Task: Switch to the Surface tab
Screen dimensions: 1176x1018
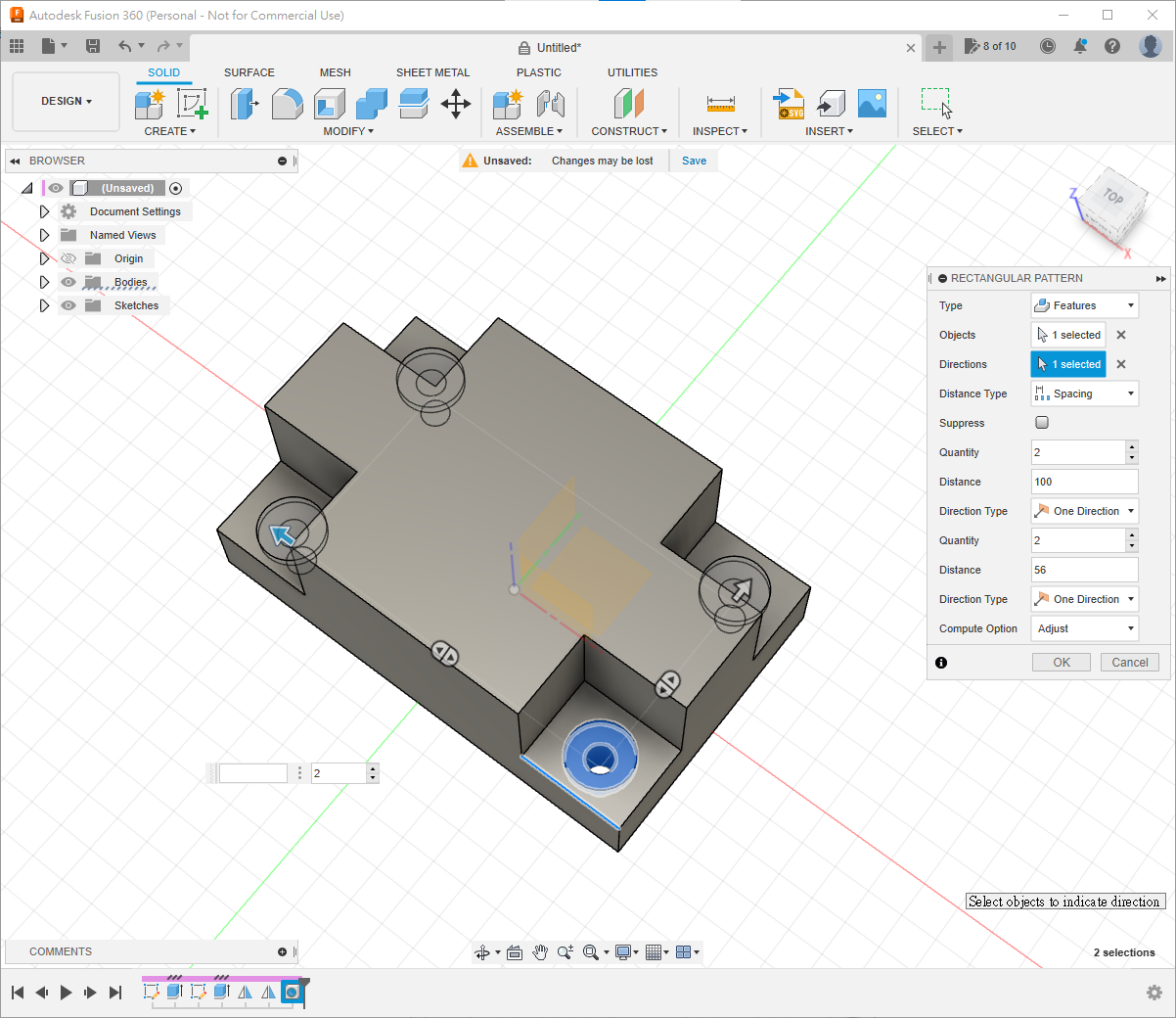Action: [x=249, y=72]
